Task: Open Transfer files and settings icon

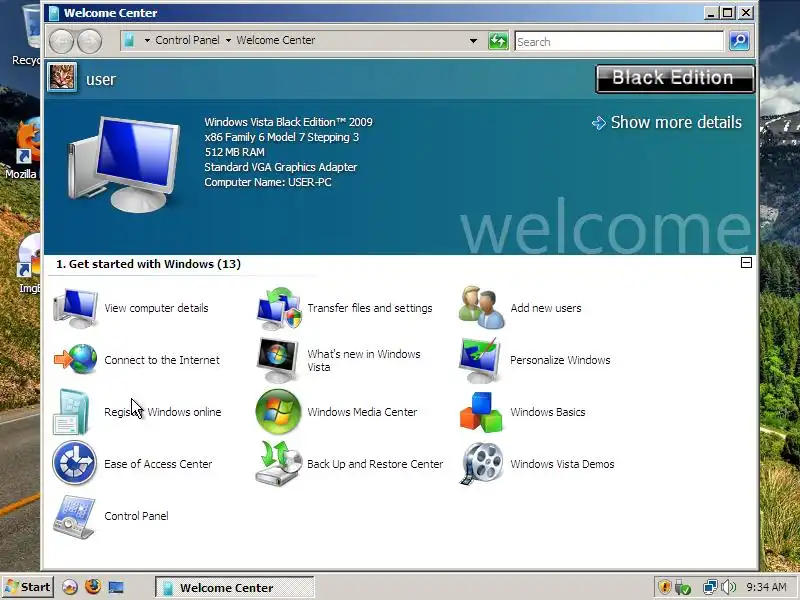Action: pyautogui.click(x=279, y=308)
